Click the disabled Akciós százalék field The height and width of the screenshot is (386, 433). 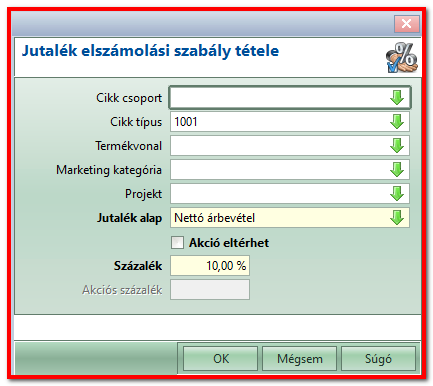[210, 290]
